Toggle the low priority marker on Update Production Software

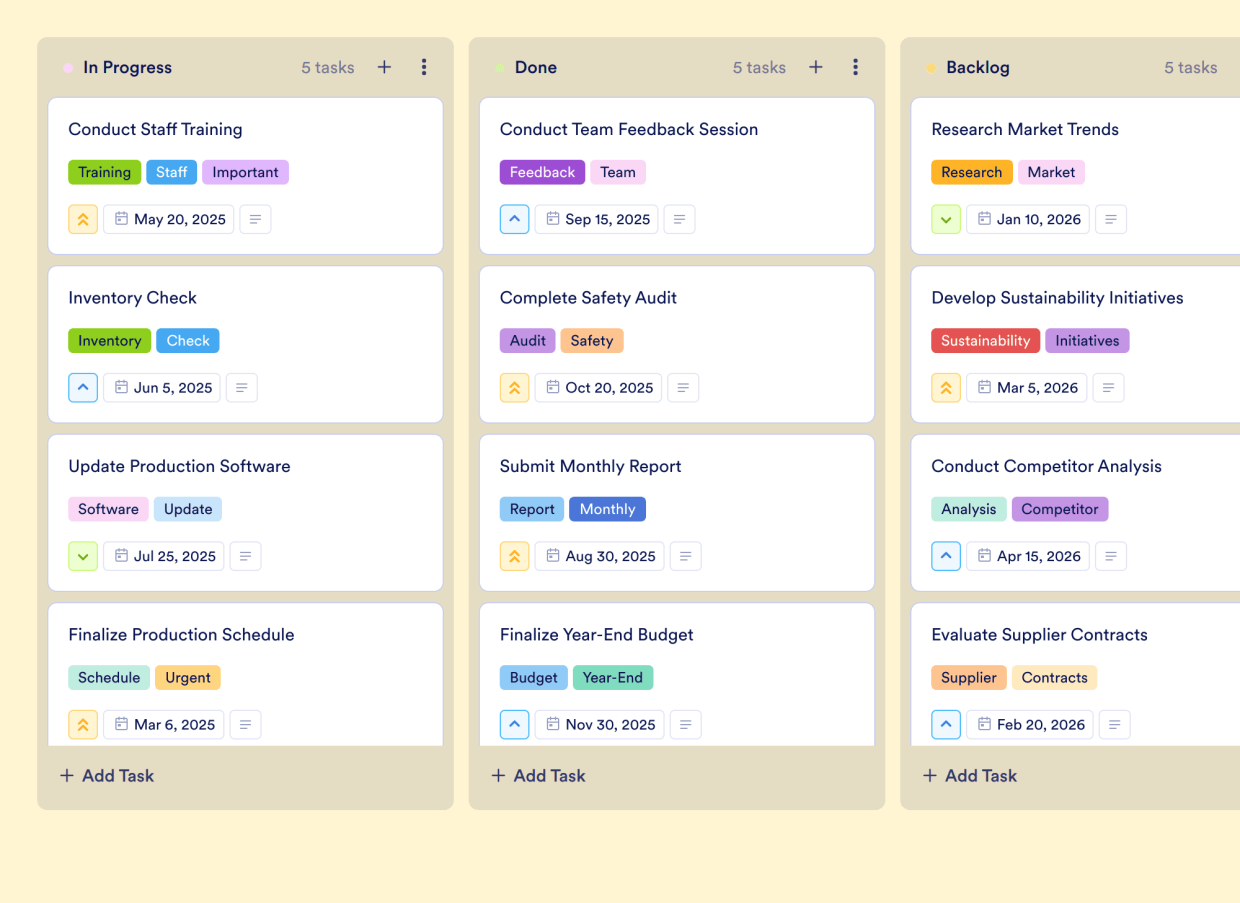83,556
